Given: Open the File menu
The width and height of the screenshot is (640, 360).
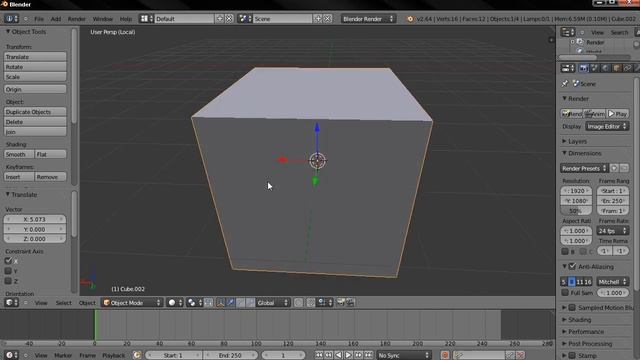Looking at the screenshot, I should pyautogui.click(x=39, y=19).
